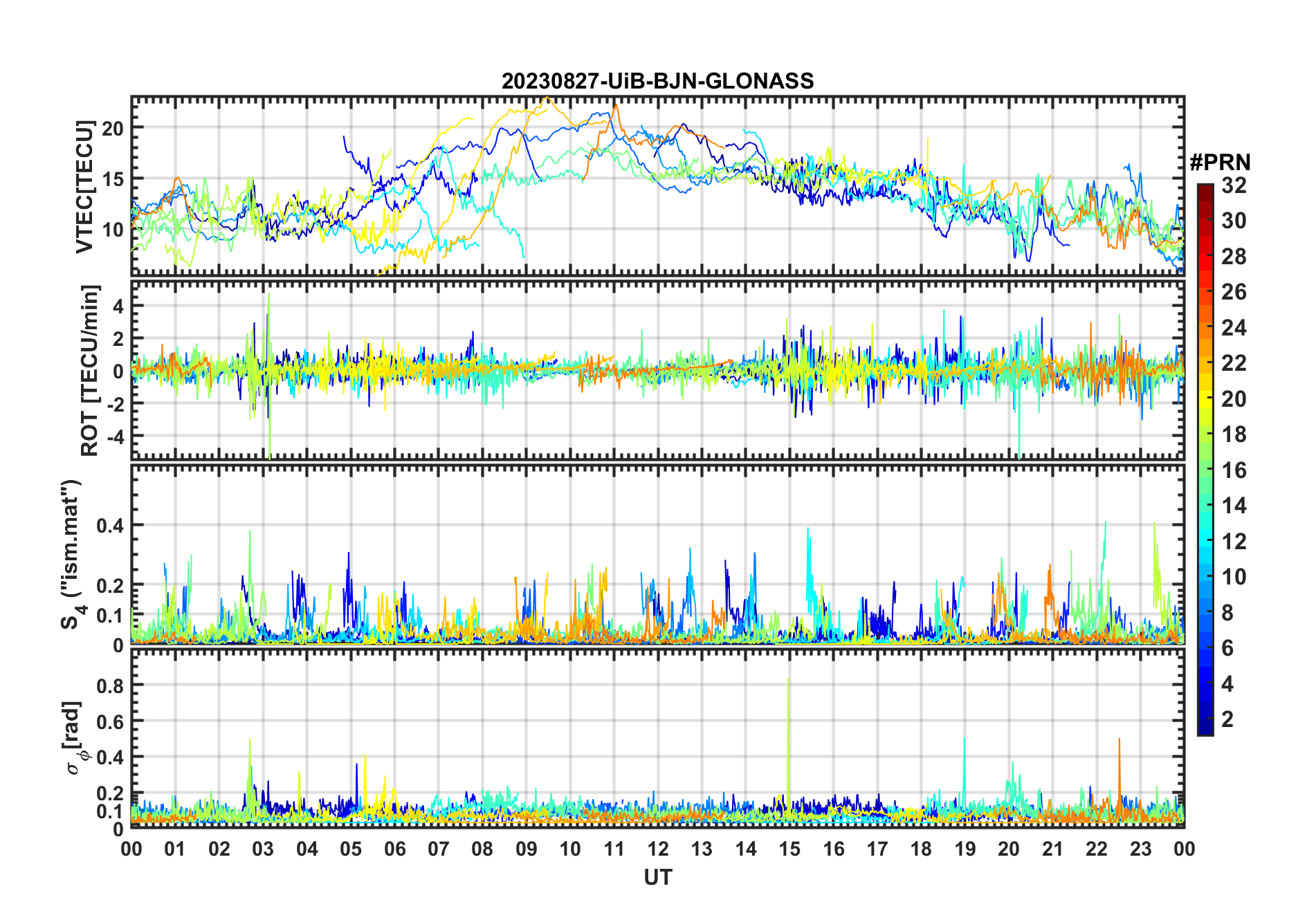The image size is (1316, 920).
Task: Select the #PRN colorbar title
Action: pos(1220,163)
